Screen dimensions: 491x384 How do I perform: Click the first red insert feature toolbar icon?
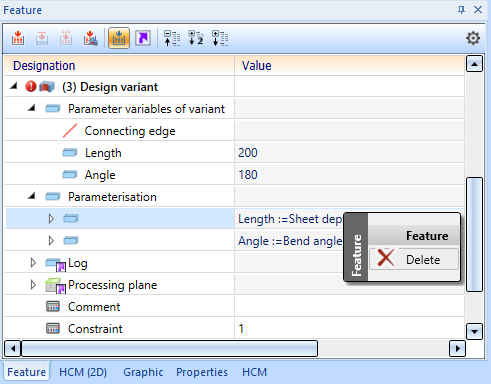pos(18,38)
